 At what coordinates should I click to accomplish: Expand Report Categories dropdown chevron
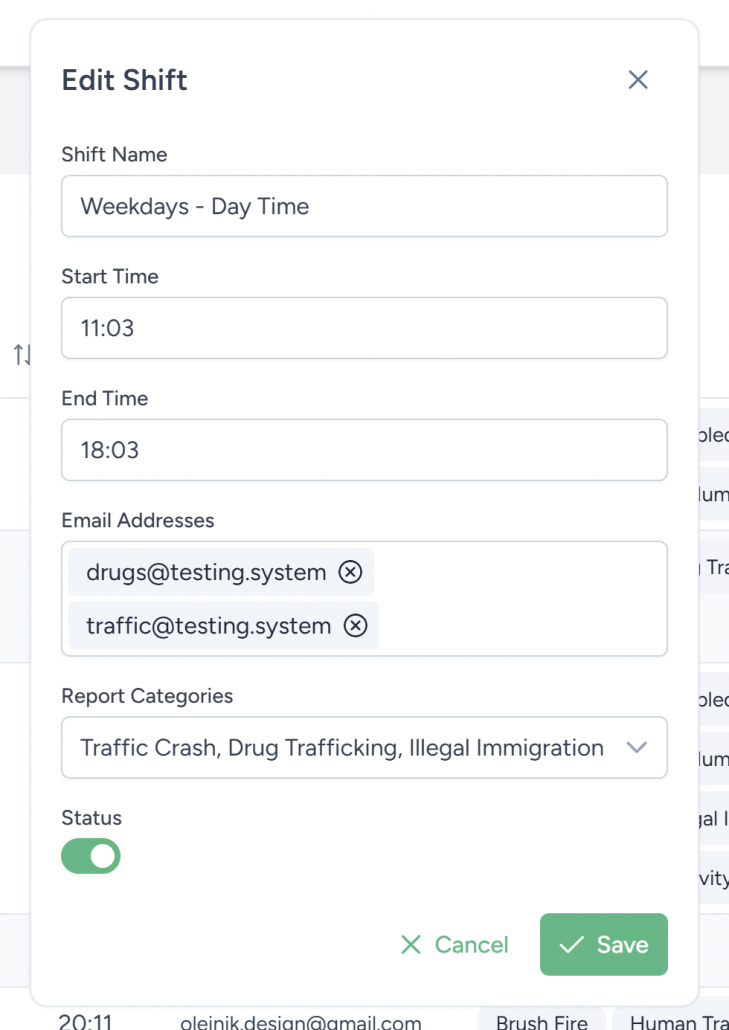pos(636,748)
